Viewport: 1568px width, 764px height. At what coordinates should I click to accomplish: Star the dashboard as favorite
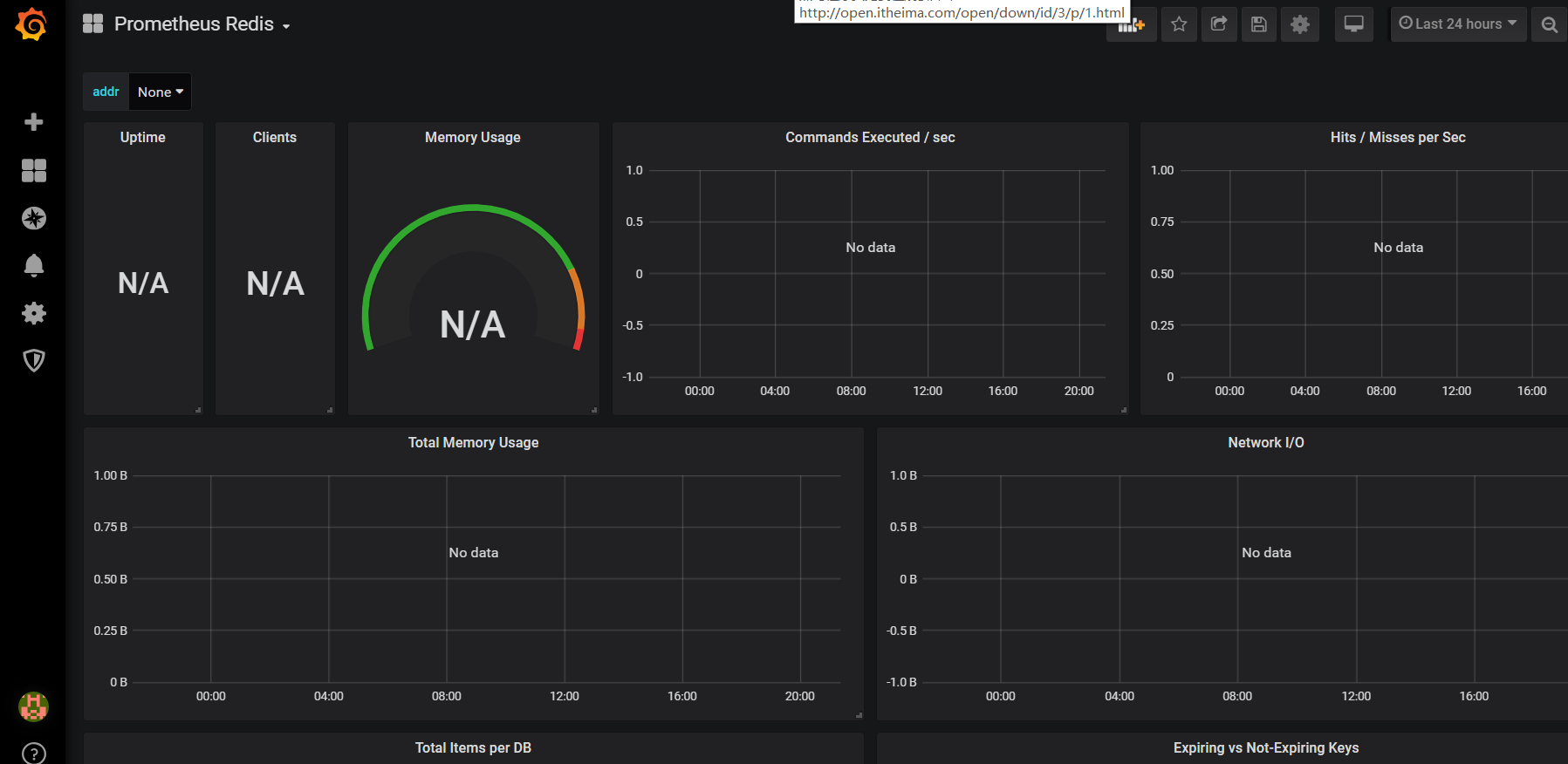pyautogui.click(x=1179, y=24)
